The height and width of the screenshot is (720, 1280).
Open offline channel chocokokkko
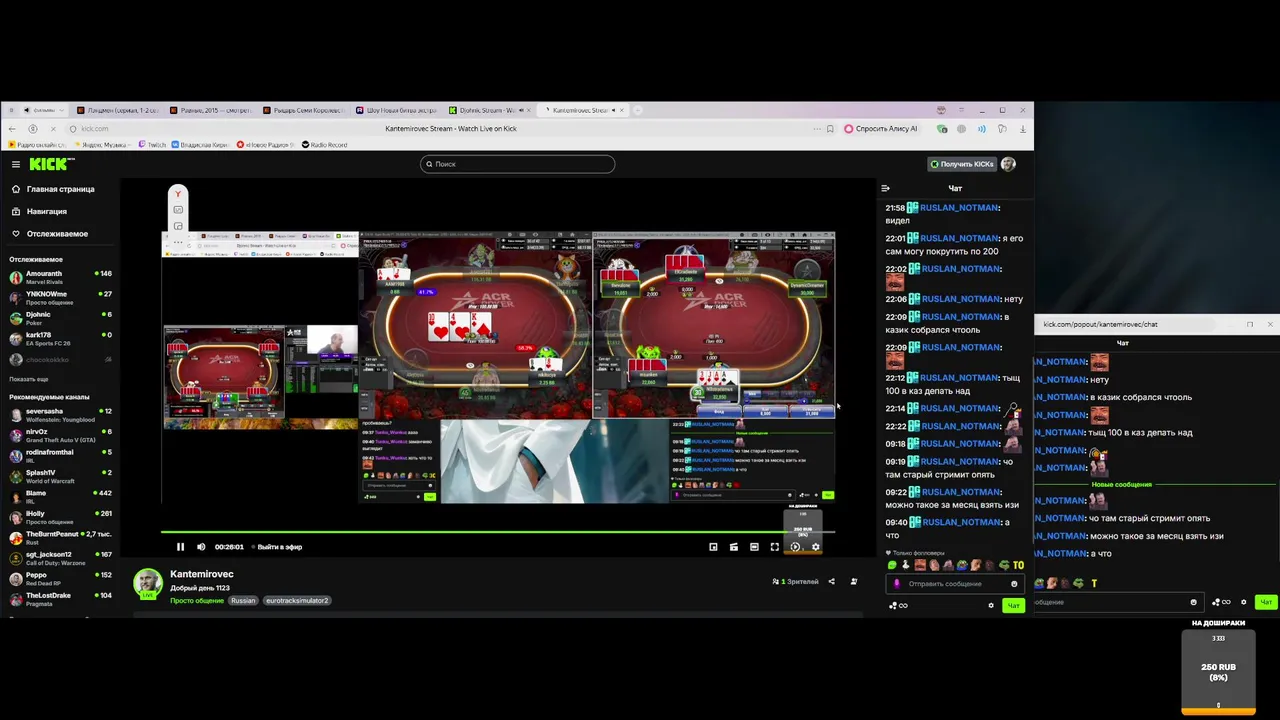pyautogui.click(x=60, y=359)
